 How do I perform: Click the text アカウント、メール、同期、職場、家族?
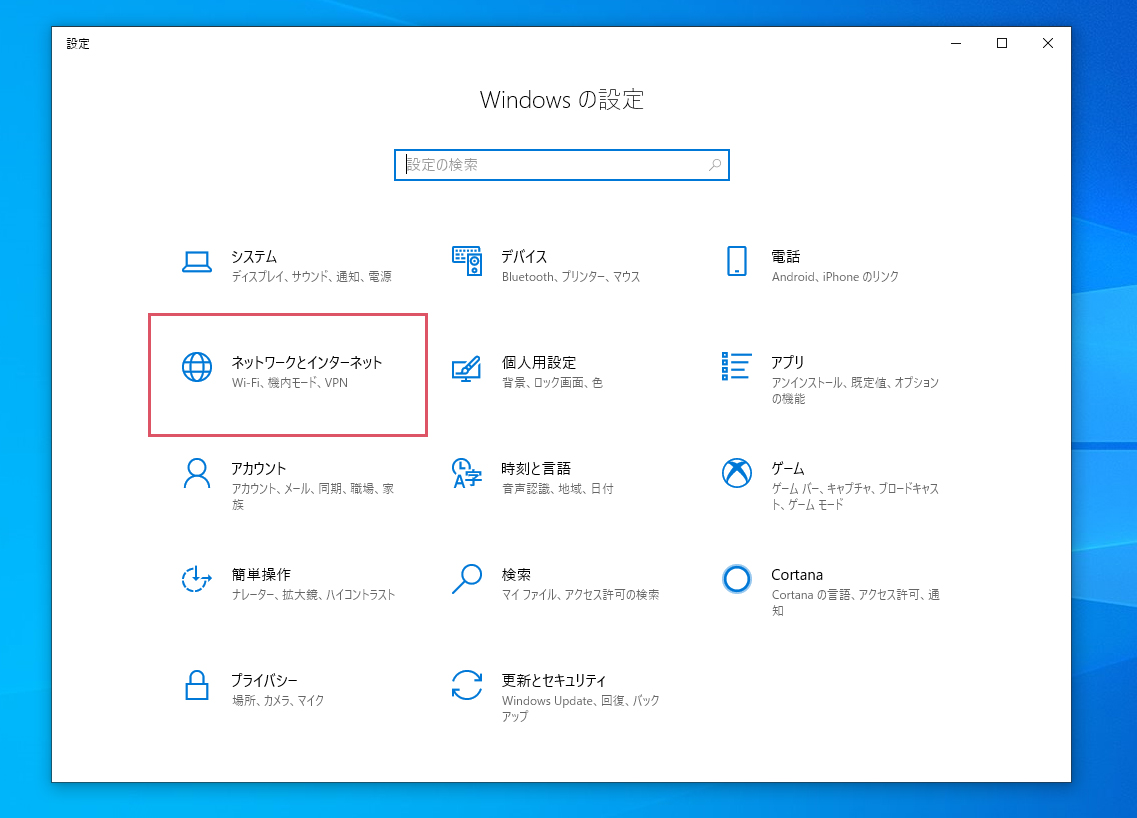pos(313,496)
